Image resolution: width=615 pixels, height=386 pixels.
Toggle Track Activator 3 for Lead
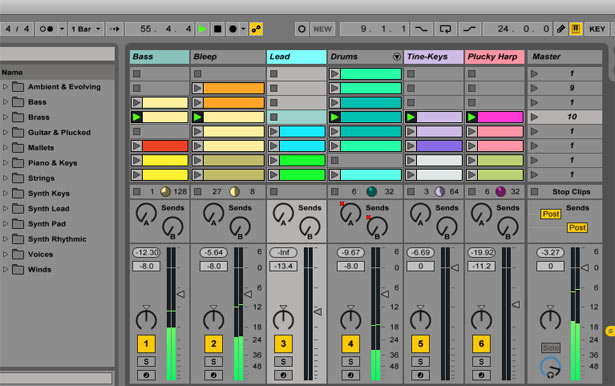coord(283,344)
